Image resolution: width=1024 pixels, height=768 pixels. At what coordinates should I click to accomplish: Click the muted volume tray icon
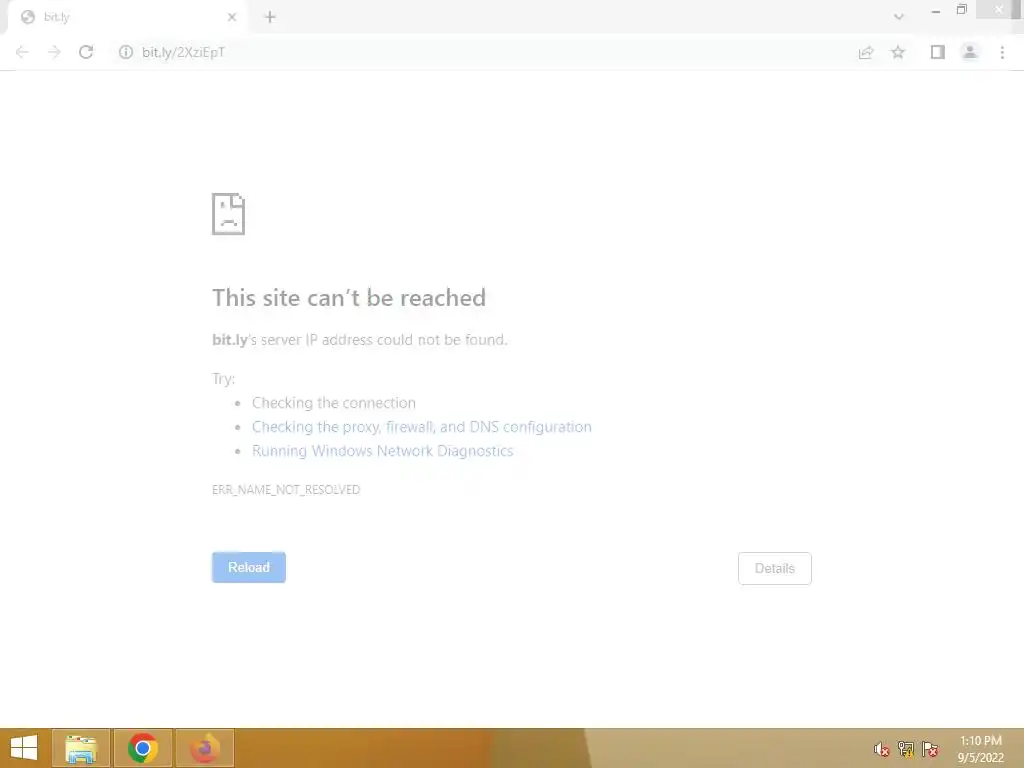[x=882, y=749]
